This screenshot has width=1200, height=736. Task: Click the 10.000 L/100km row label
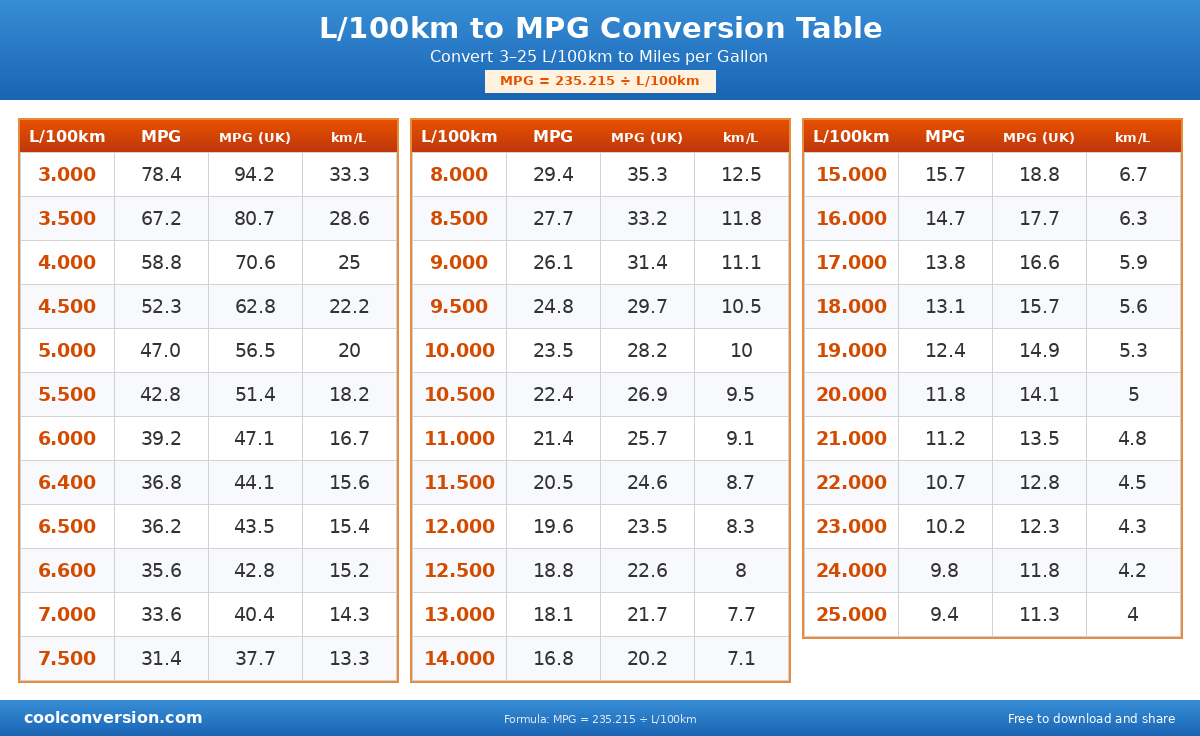(459, 351)
